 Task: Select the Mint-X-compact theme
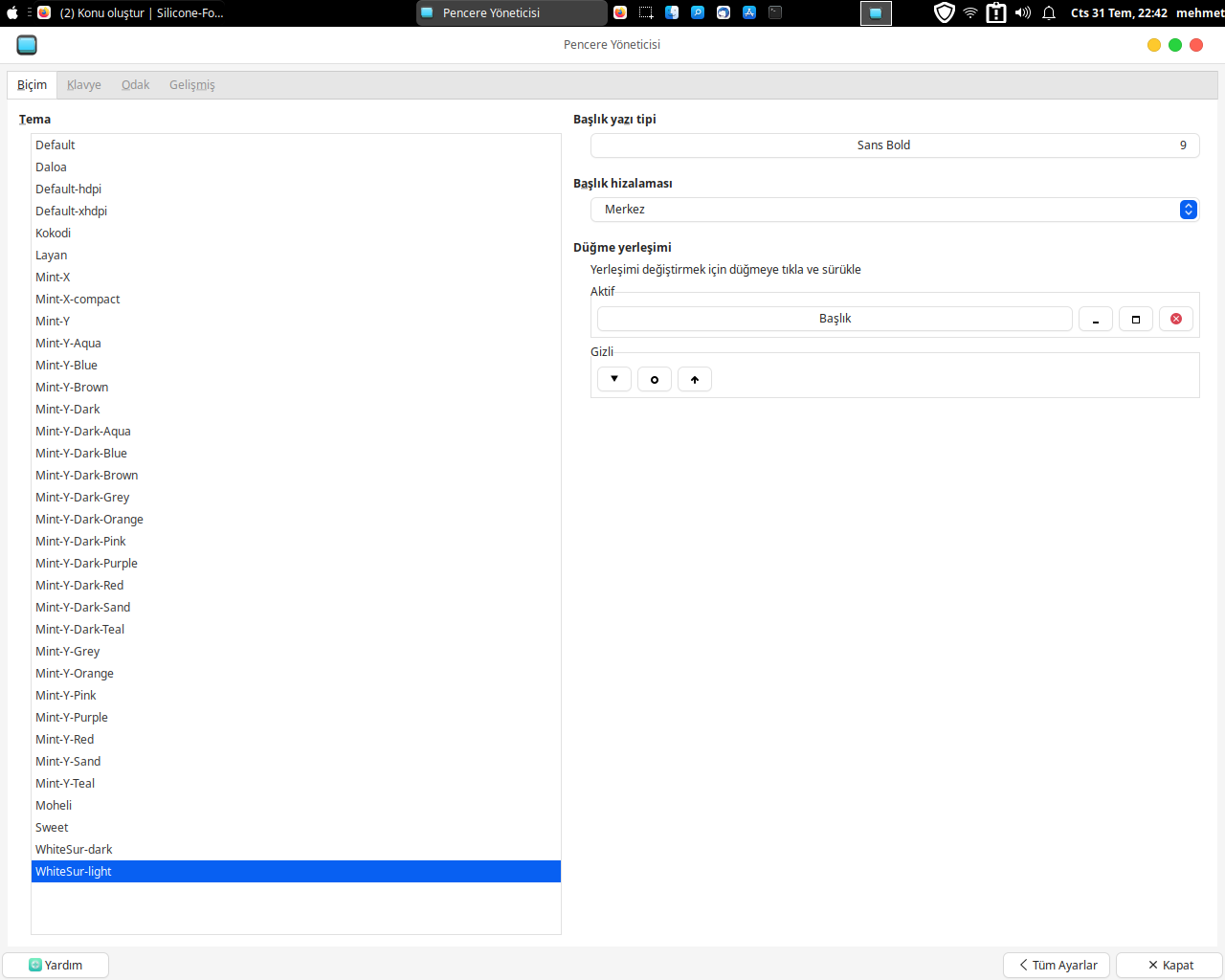[296, 300]
